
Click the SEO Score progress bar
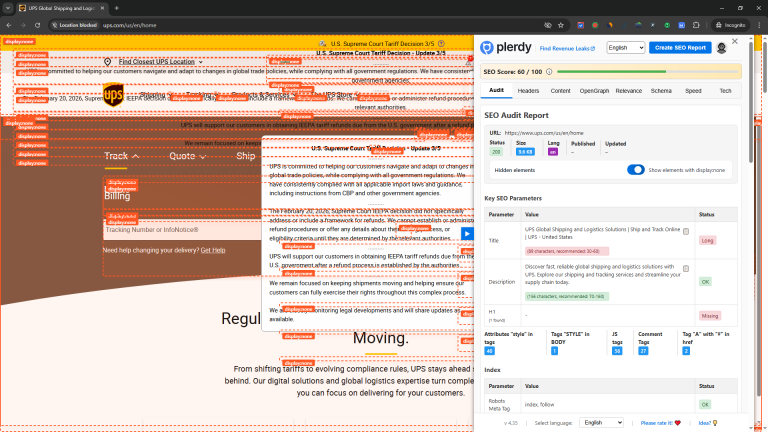coord(648,72)
